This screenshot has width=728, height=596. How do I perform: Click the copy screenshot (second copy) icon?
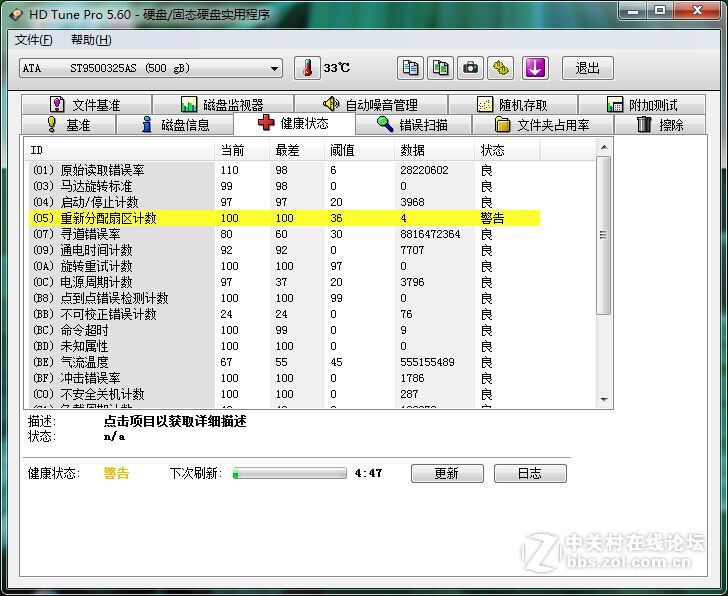440,68
